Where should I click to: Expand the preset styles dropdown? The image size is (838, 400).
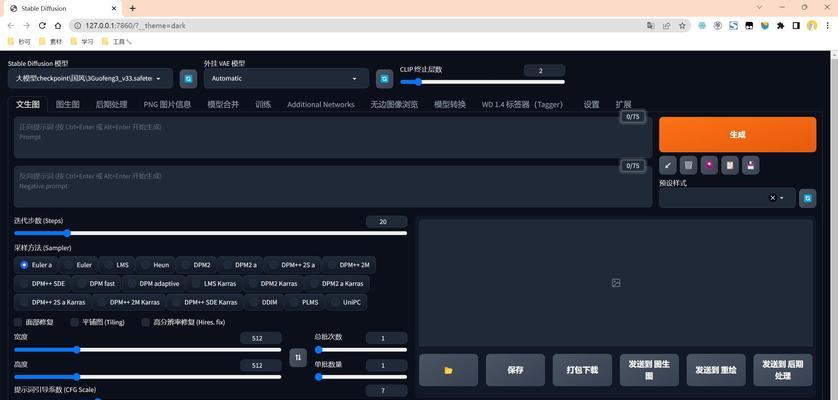tap(782, 198)
